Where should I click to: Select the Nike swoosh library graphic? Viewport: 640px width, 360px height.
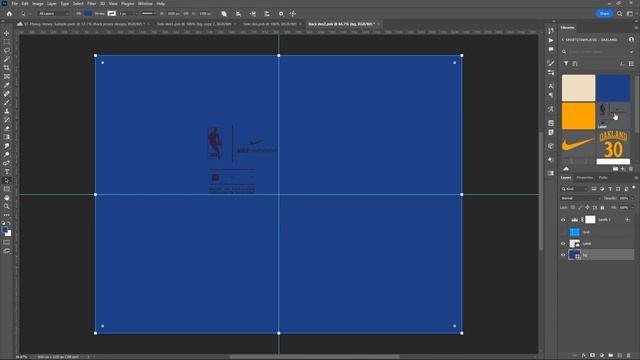click(578, 144)
